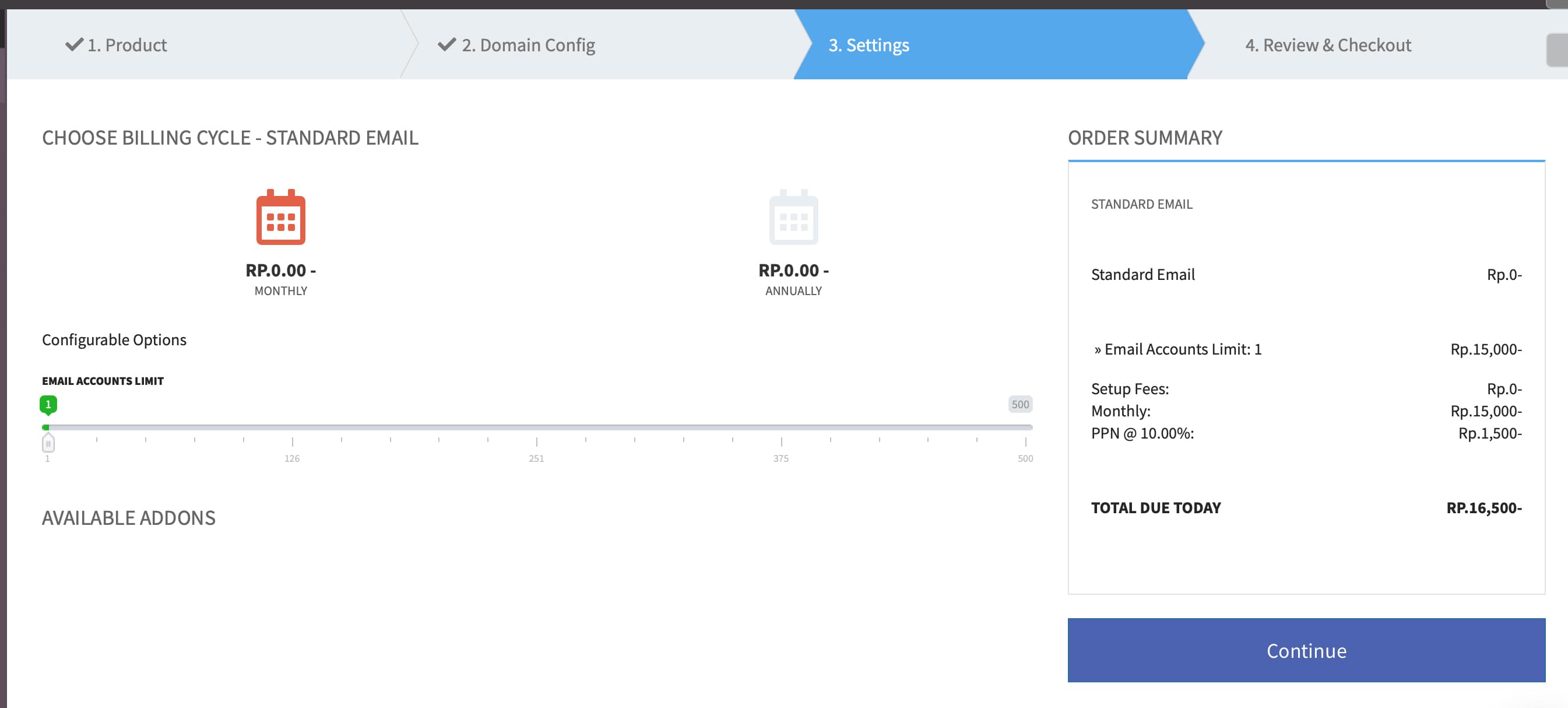The height and width of the screenshot is (708, 1568).
Task: Go to the 1. Product step
Action: pos(126,45)
